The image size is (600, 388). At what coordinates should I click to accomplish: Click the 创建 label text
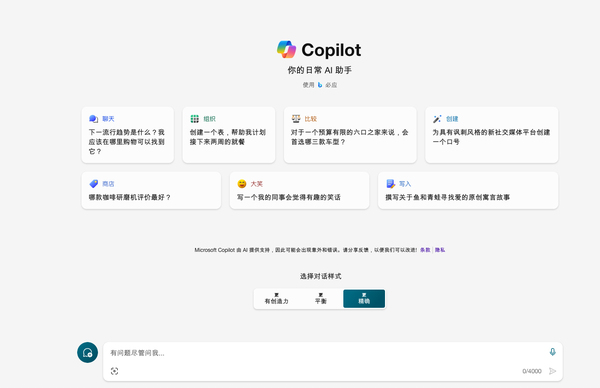pyautogui.click(x=452, y=119)
